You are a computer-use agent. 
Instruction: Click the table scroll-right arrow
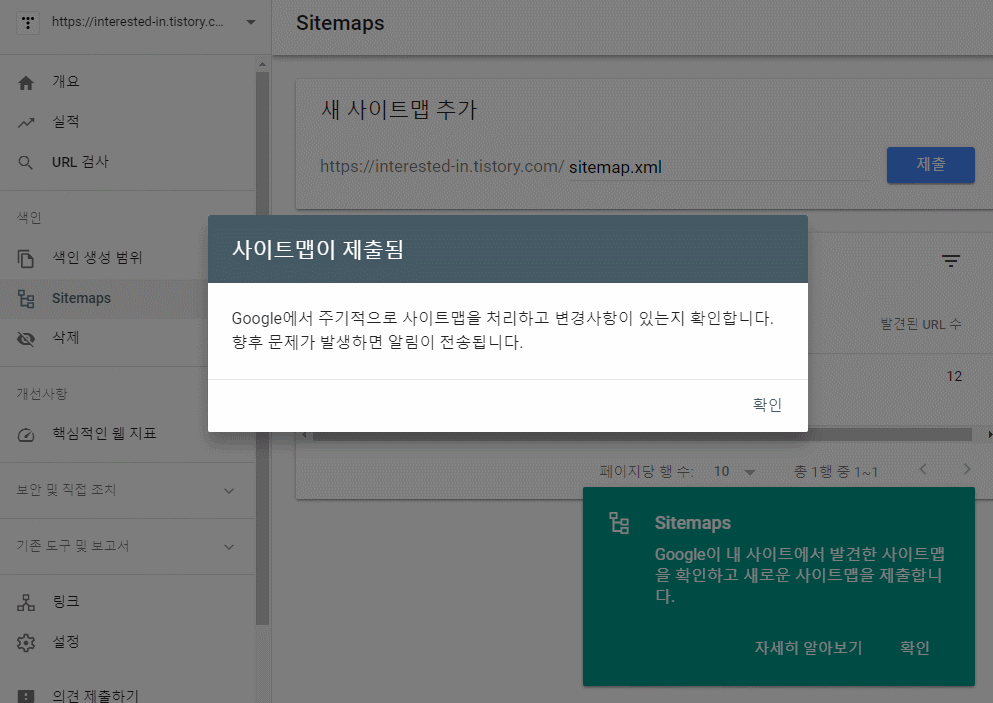point(990,434)
